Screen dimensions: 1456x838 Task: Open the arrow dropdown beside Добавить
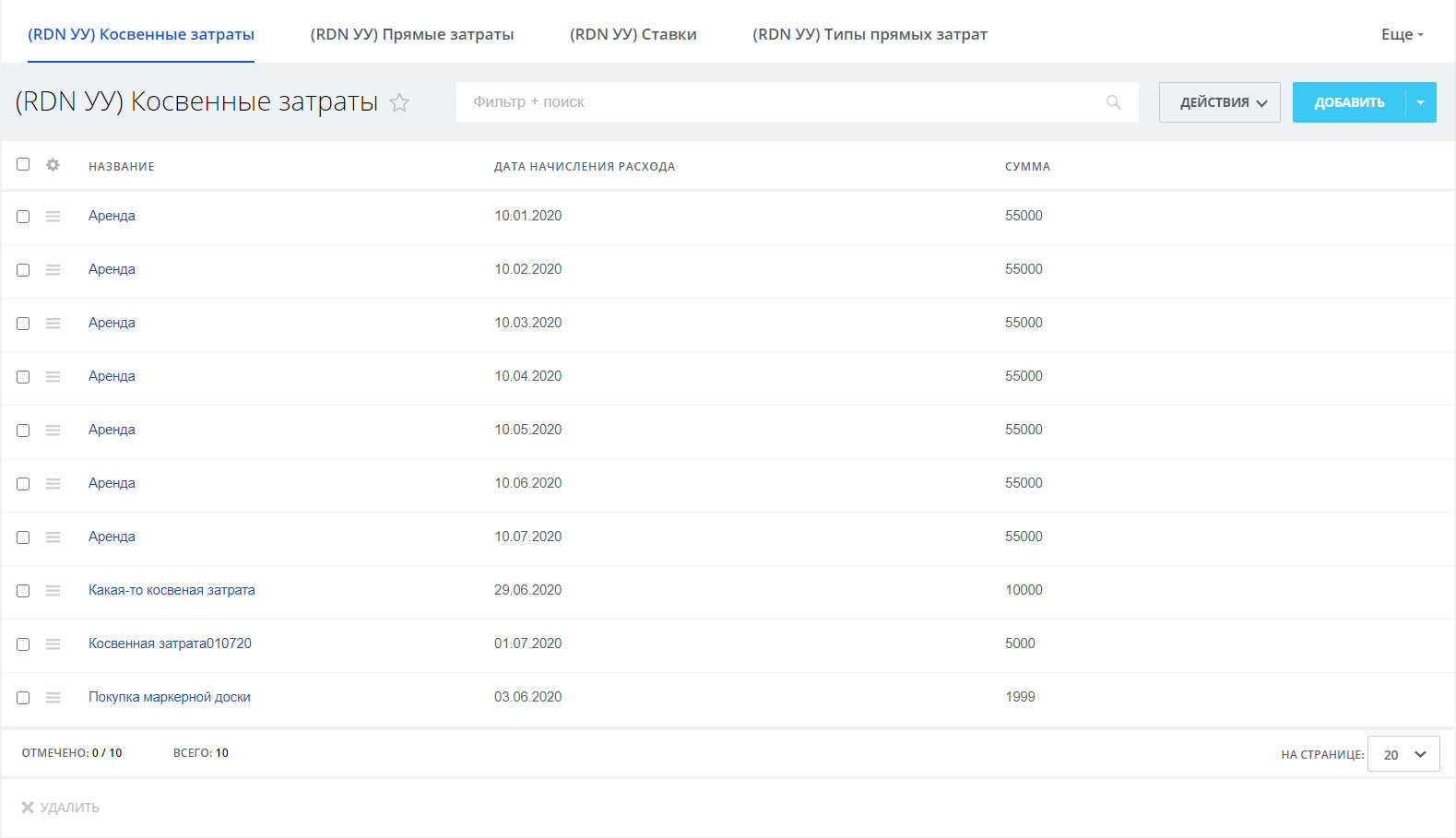click(1420, 102)
